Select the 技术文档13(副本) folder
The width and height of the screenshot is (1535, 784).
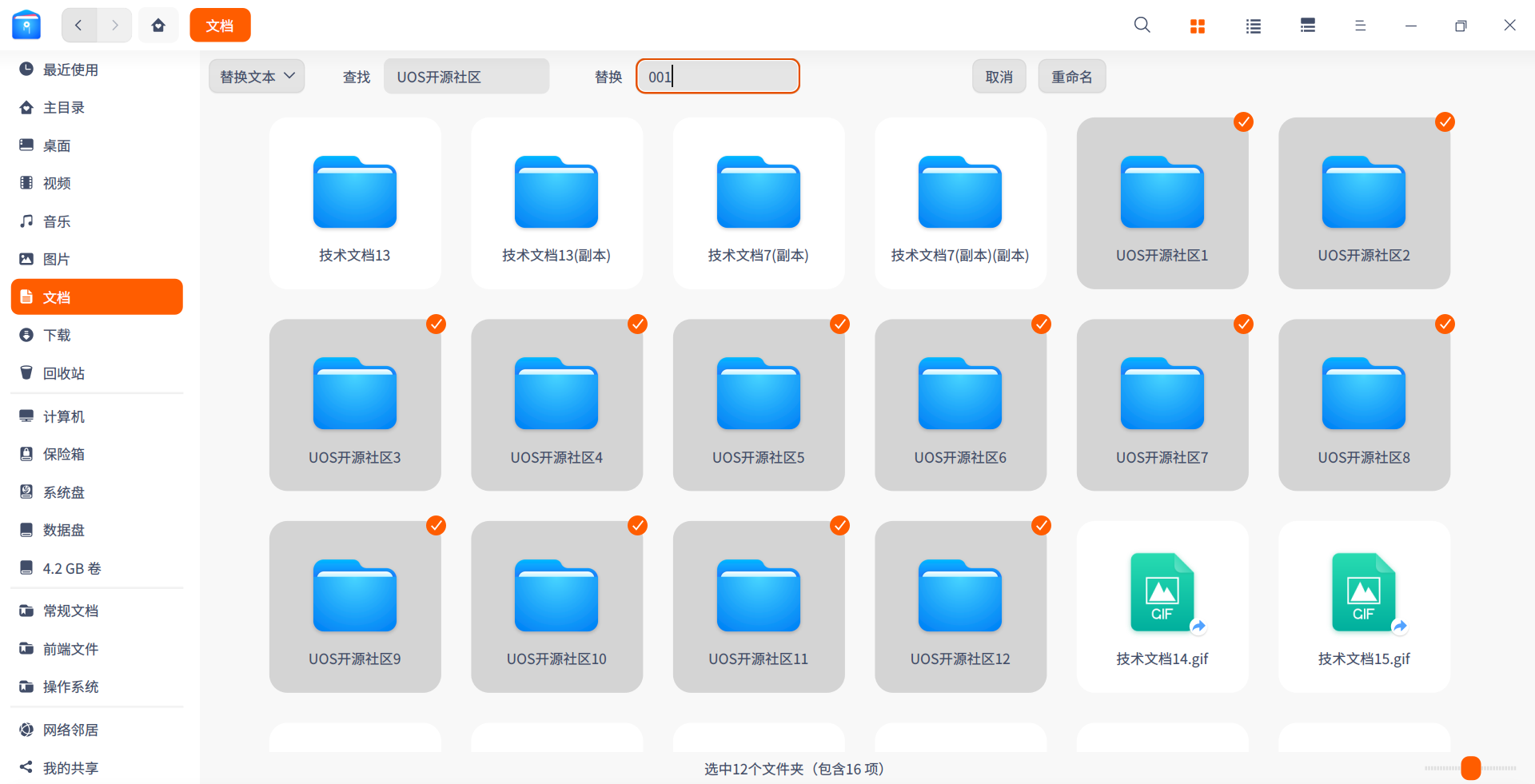[556, 203]
